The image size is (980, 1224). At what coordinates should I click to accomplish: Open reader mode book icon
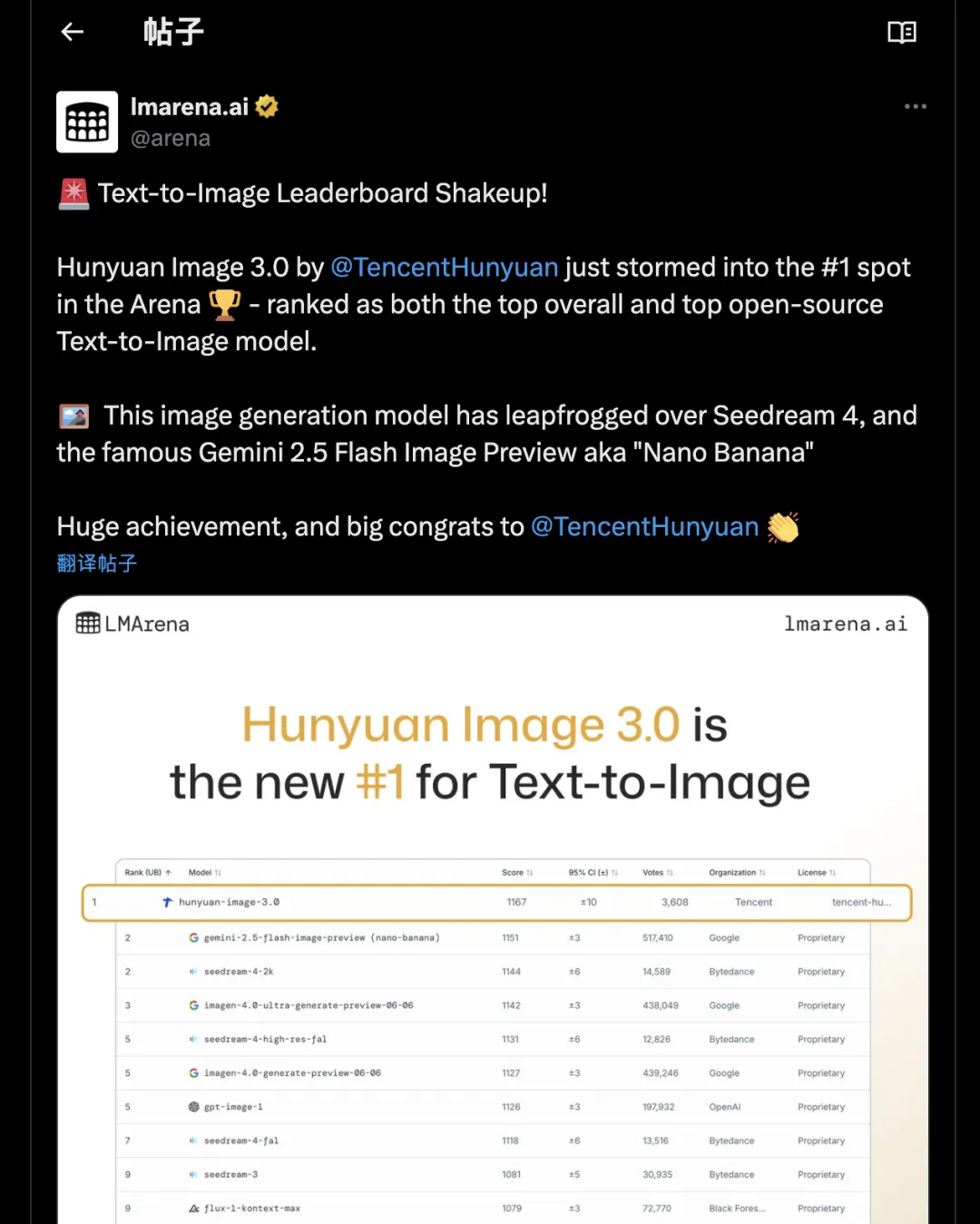pos(901,33)
